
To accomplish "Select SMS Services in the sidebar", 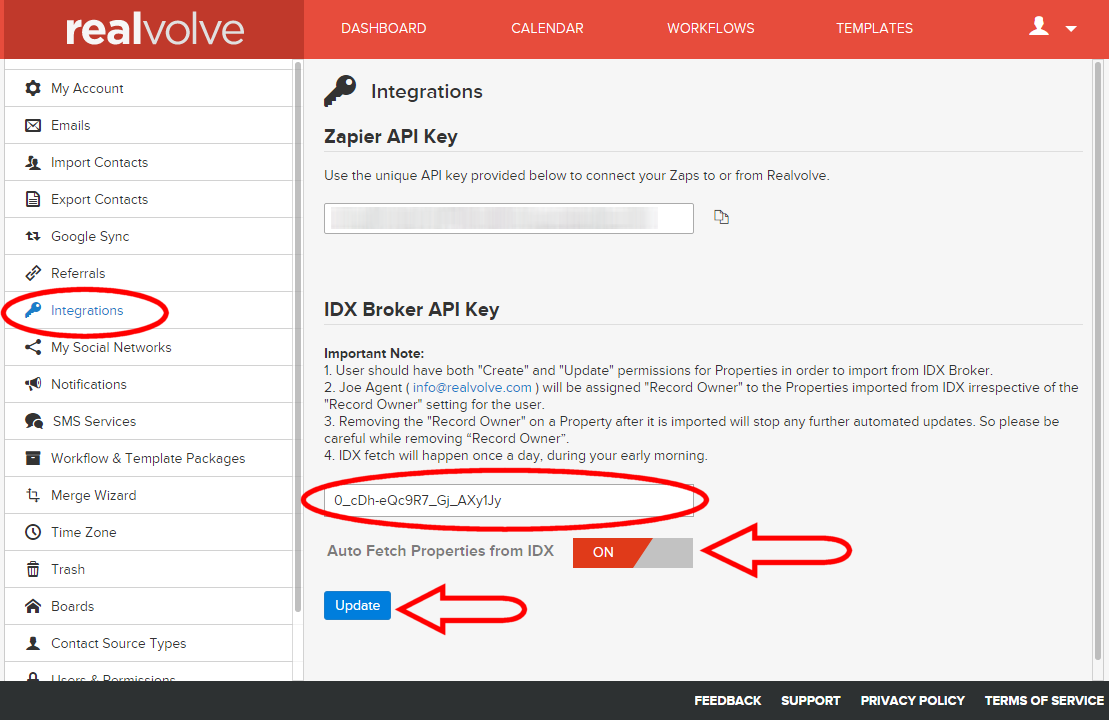I will (149, 421).
